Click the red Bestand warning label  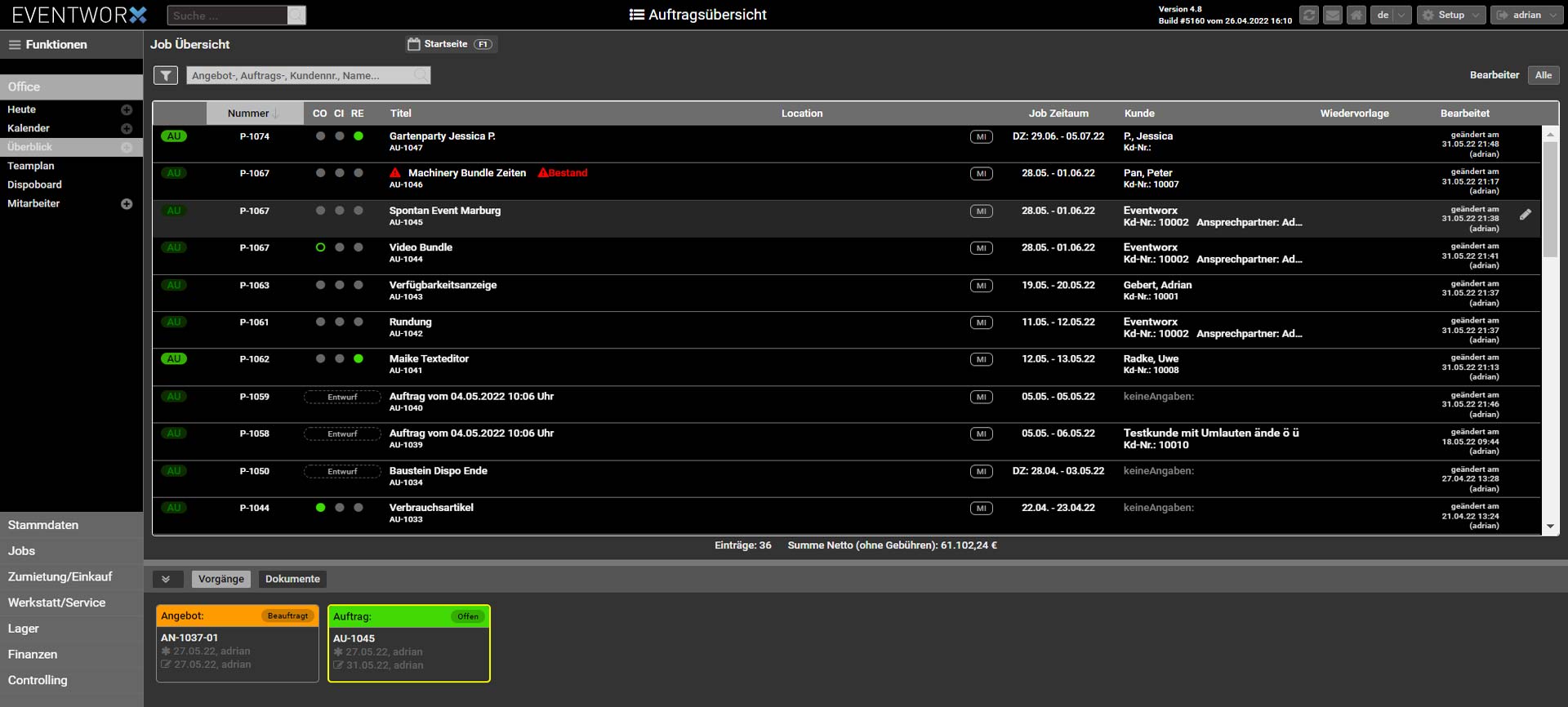click(563, 173)
